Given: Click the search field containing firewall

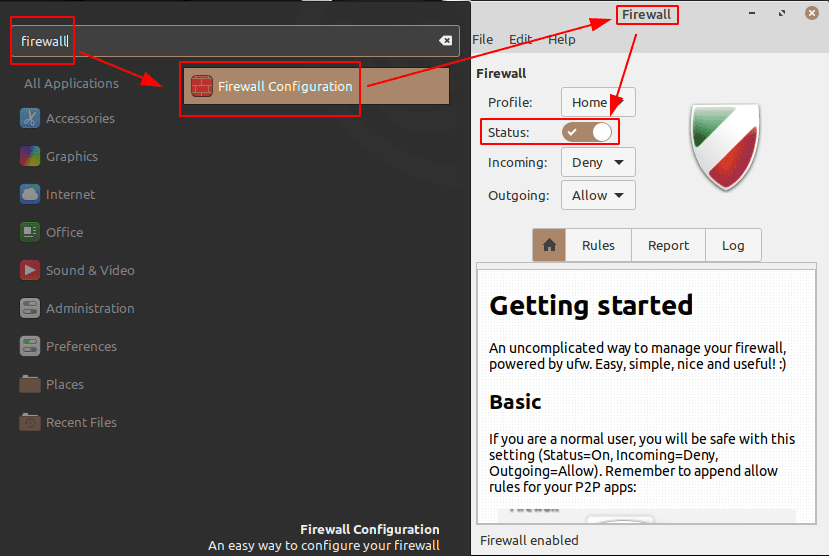Looking at the screenshot, I should point(235,41).
